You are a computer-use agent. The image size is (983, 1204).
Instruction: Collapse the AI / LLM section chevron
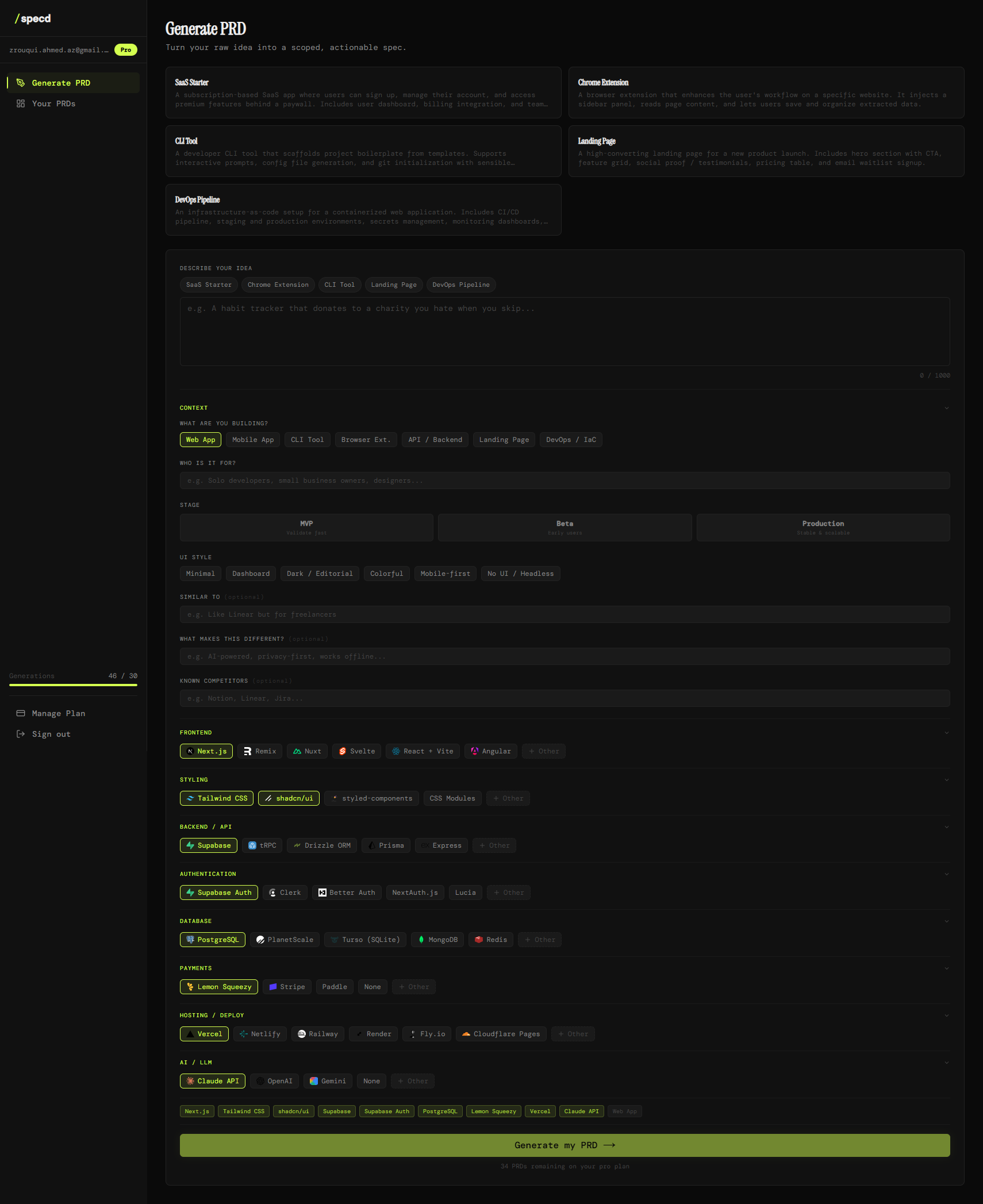946,1063
